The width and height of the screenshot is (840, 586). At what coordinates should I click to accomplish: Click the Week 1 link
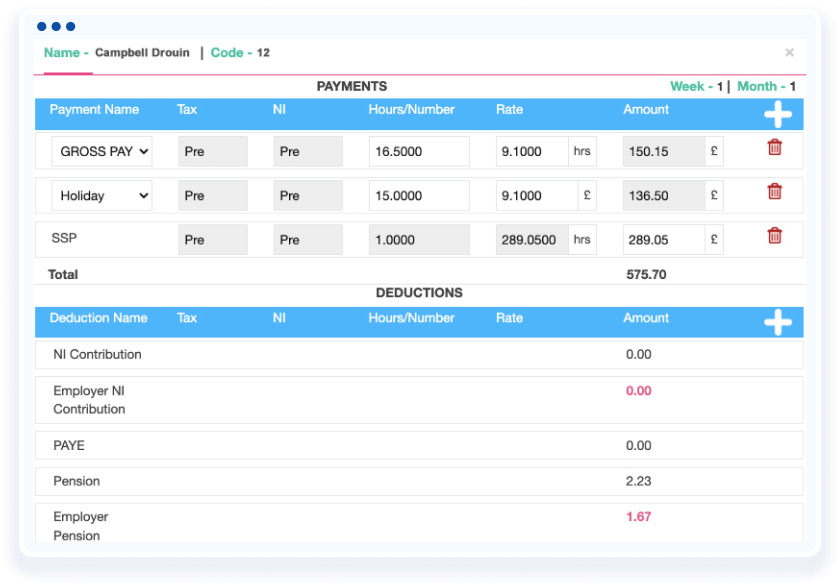click(696, 87)
